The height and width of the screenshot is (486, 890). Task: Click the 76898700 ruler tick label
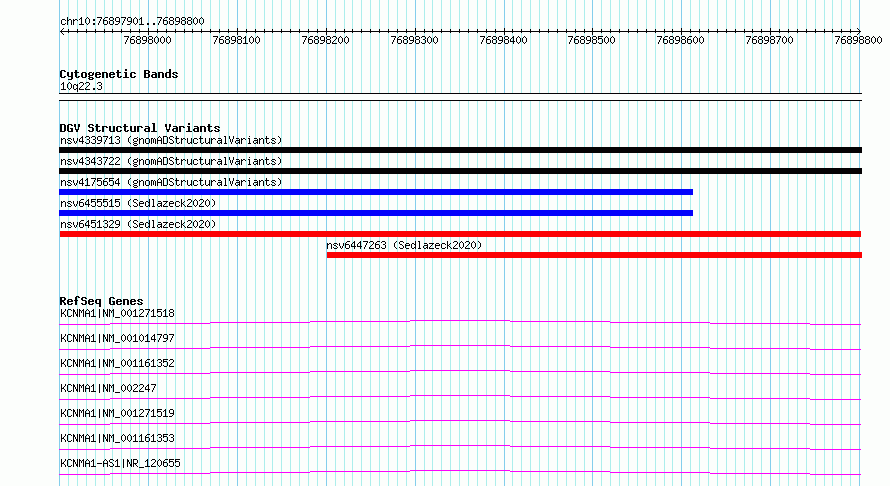770,40
